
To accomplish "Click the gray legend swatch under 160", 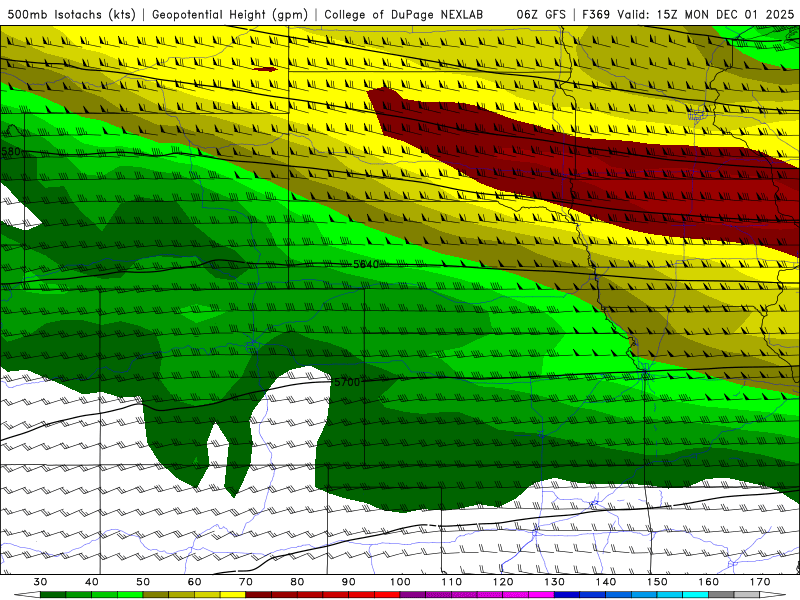I will (721, 595).
